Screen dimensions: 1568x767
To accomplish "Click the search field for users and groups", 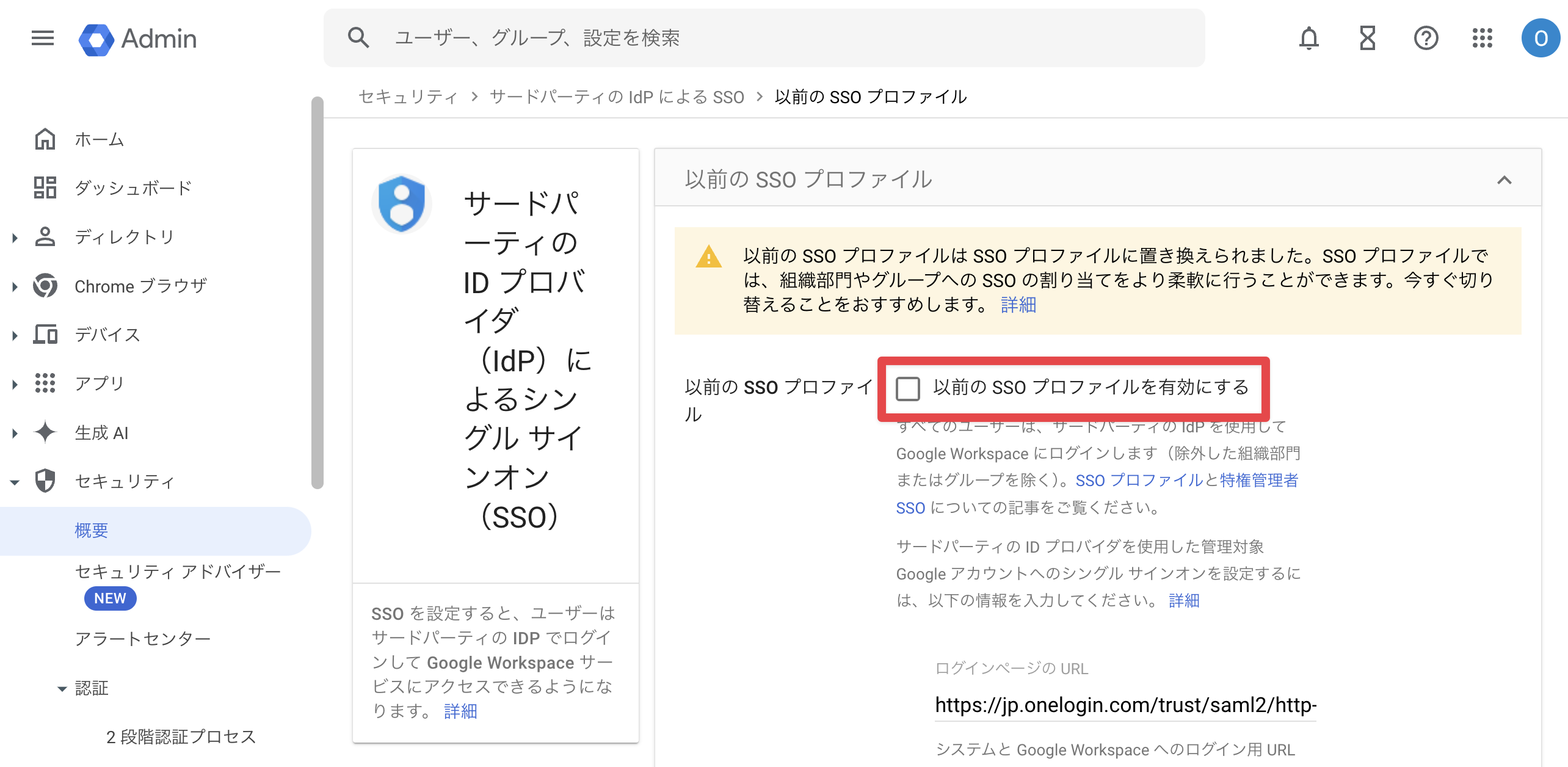I will click(x=764, y=38).
